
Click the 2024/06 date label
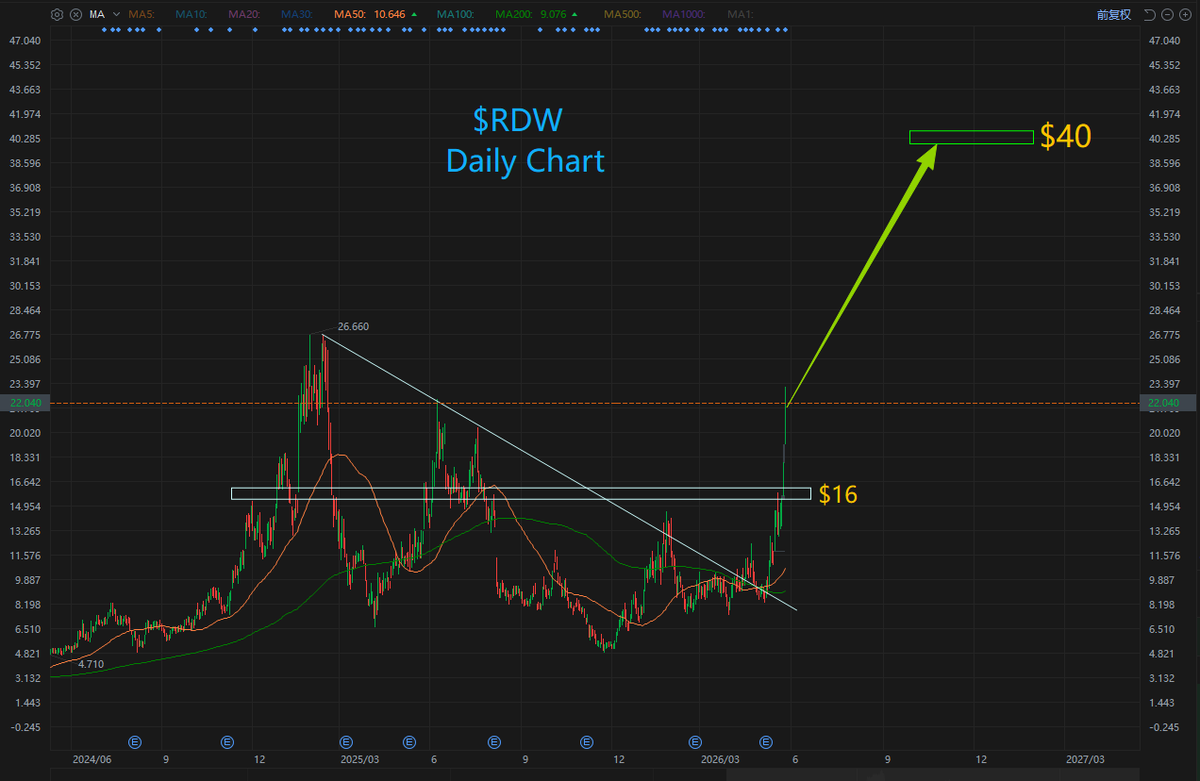pyautogui.click(x=90, y=760)
